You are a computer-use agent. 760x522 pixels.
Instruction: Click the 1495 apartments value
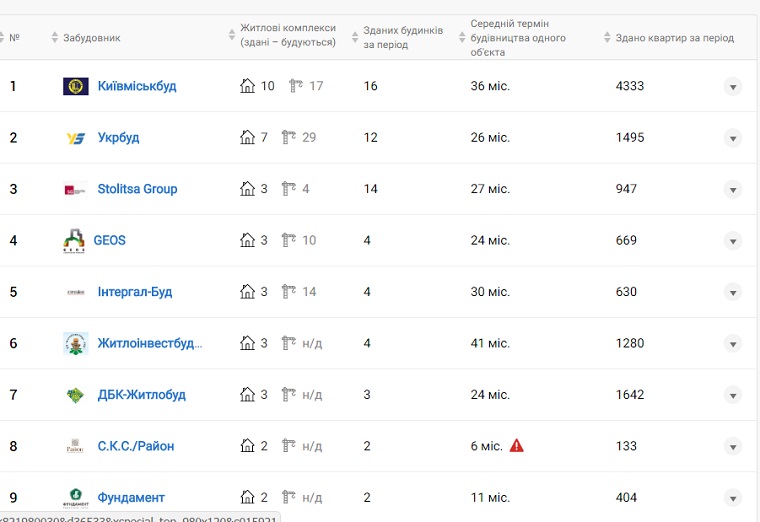630,137
